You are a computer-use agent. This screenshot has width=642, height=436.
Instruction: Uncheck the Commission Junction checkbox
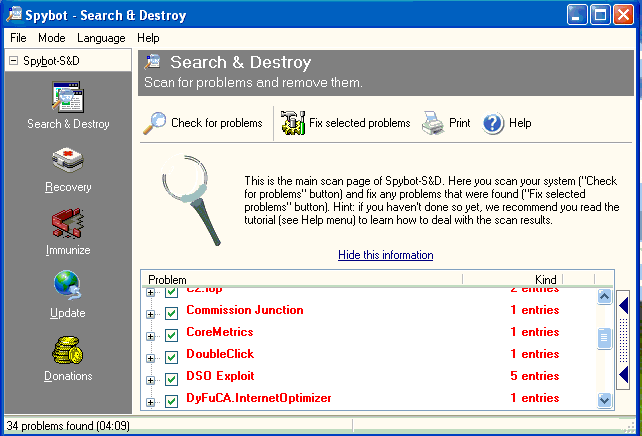[x=171, y=310]
